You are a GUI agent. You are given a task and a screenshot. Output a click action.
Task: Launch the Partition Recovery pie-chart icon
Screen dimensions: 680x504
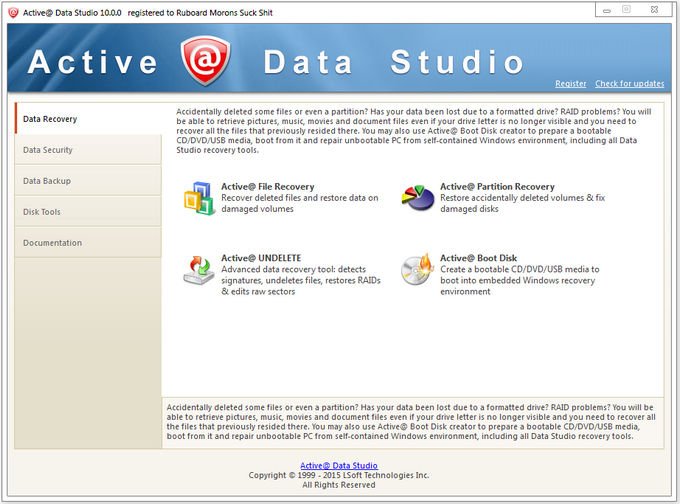tap(418, 198)
